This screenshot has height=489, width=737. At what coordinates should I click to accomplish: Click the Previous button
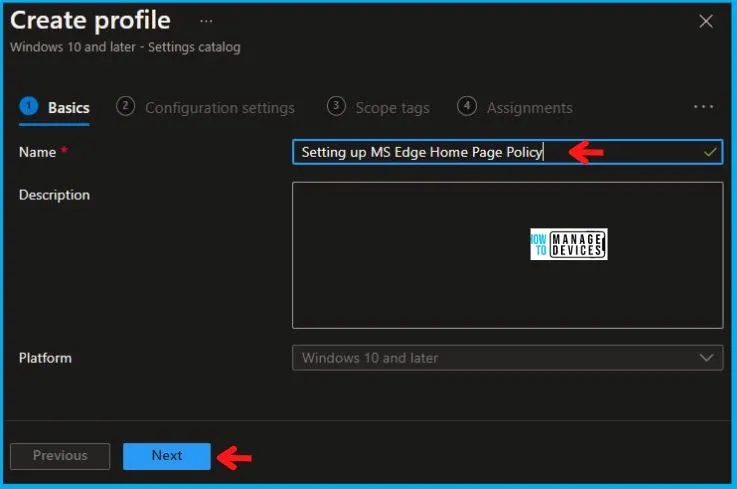click(x=60, y=456)
